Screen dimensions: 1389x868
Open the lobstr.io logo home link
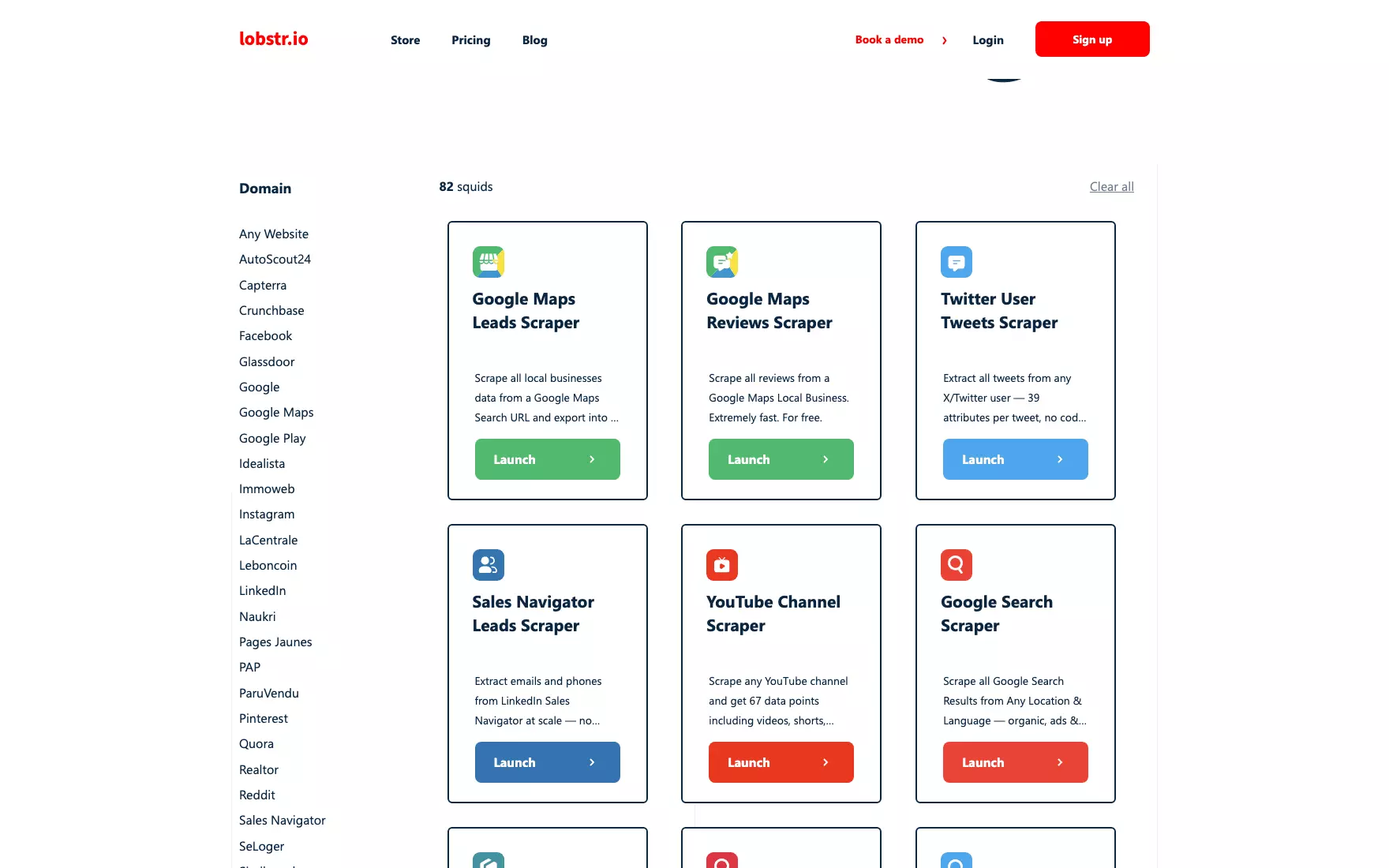pyautogui.click(x=273, y=39)
